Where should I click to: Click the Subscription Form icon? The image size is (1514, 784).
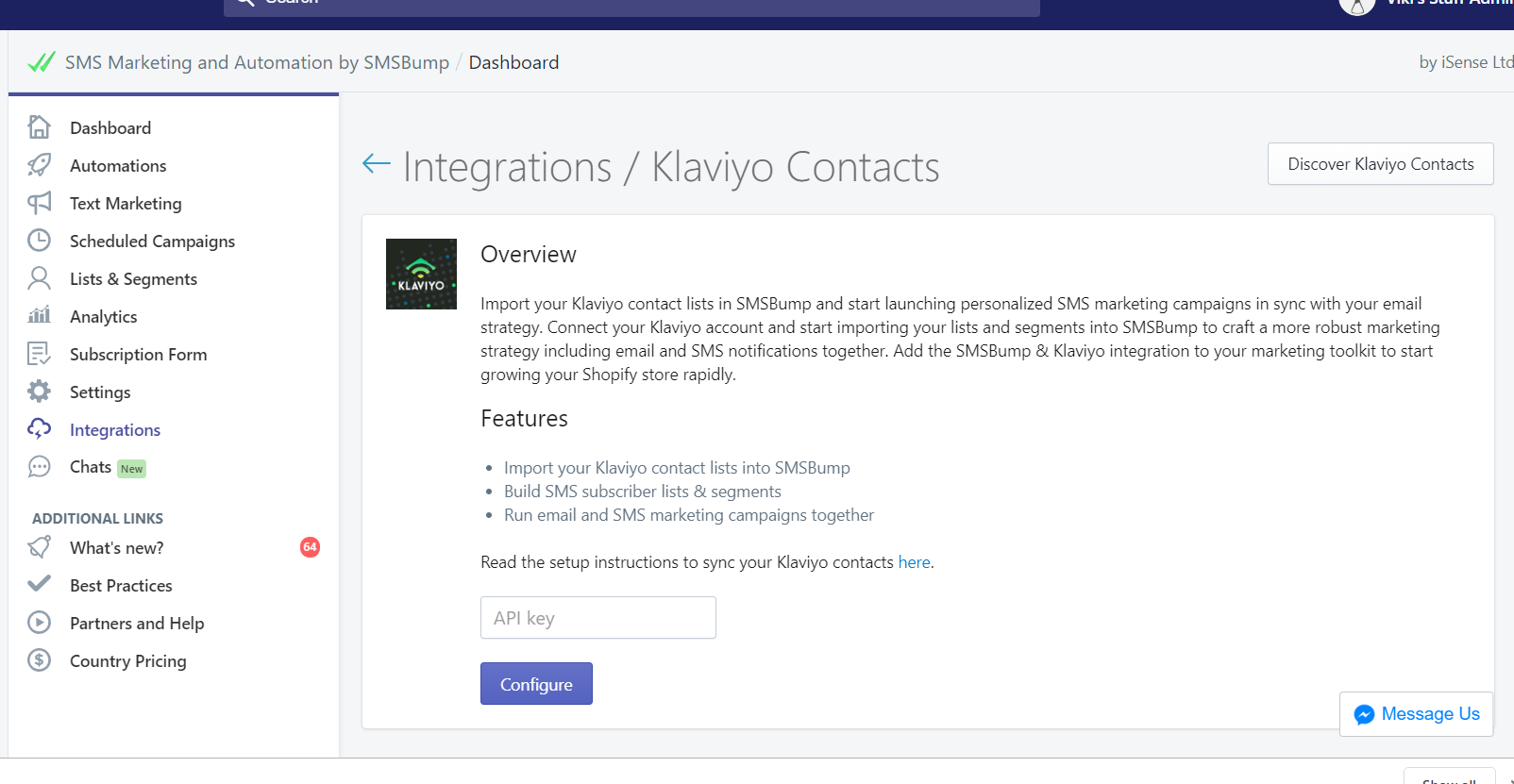[39, 354]
